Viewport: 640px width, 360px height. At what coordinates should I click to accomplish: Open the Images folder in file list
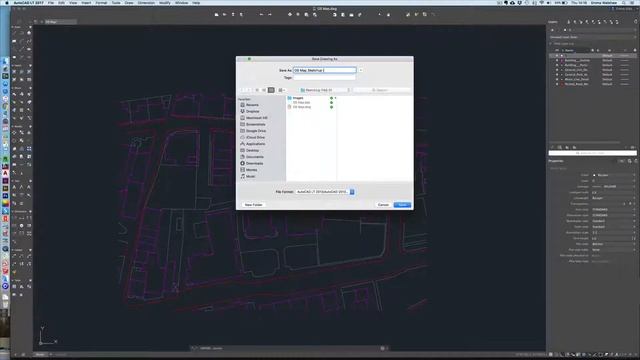(298, 98)
